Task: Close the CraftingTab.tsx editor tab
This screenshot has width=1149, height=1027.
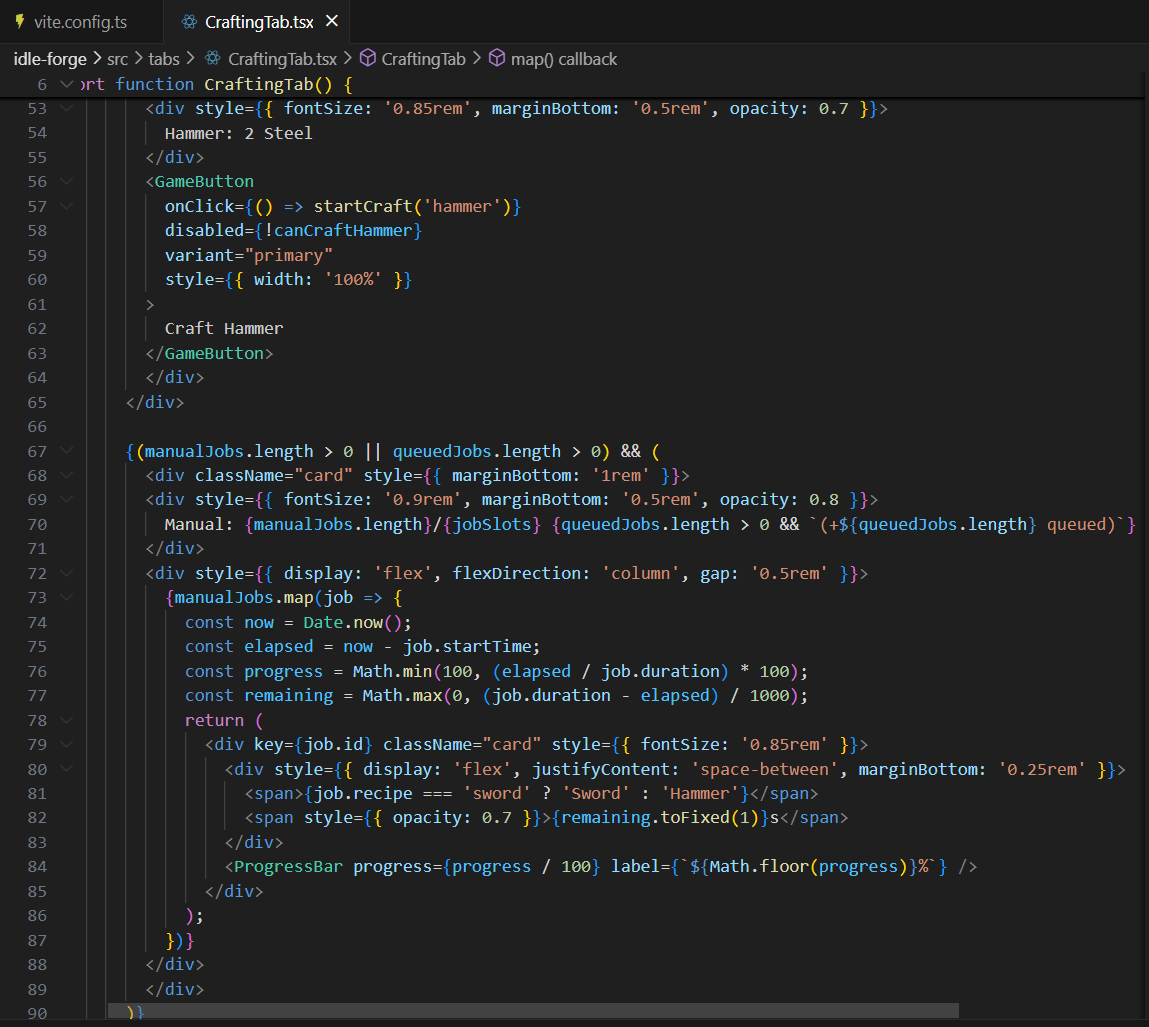Action: tap(332, 21)
